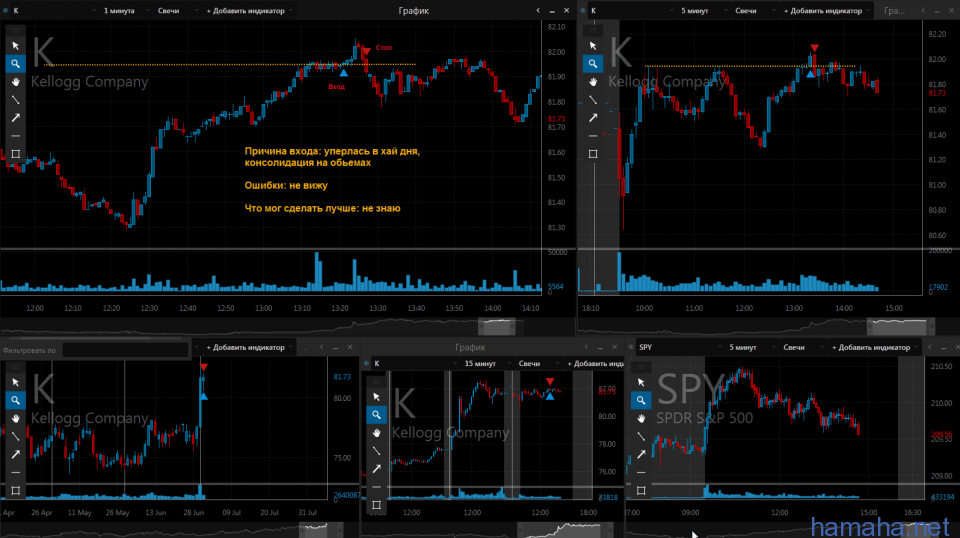Select the pointer tool in the SPY chart
960x538 pixels.
(x=640, y=383)
